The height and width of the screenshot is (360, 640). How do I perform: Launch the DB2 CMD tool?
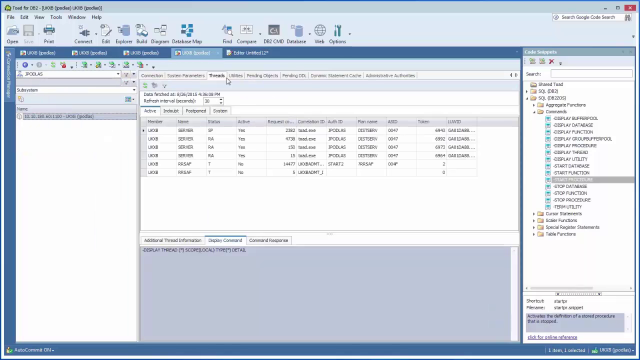coord(273,34)
